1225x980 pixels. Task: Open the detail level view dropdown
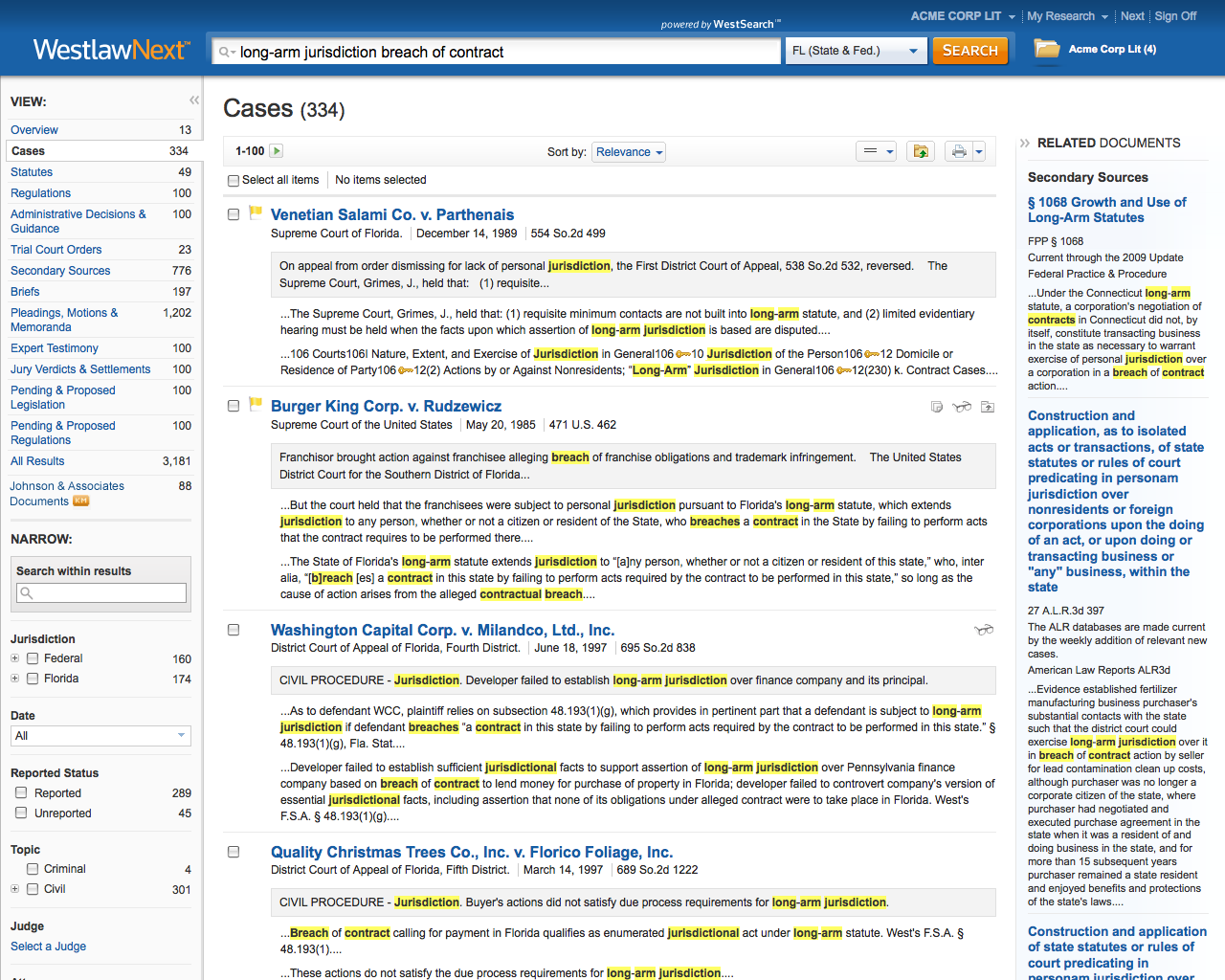coord(876,151)
